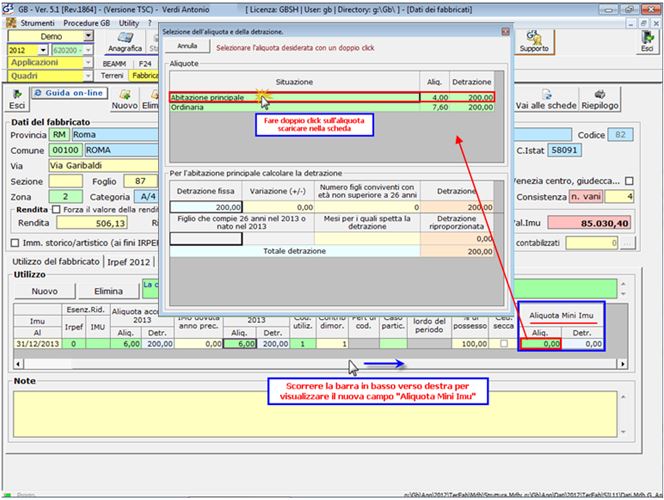Click the Aliquota Mini Imu Aliq. cell
This screenshot has height=500, width=664.
[540, 344]
